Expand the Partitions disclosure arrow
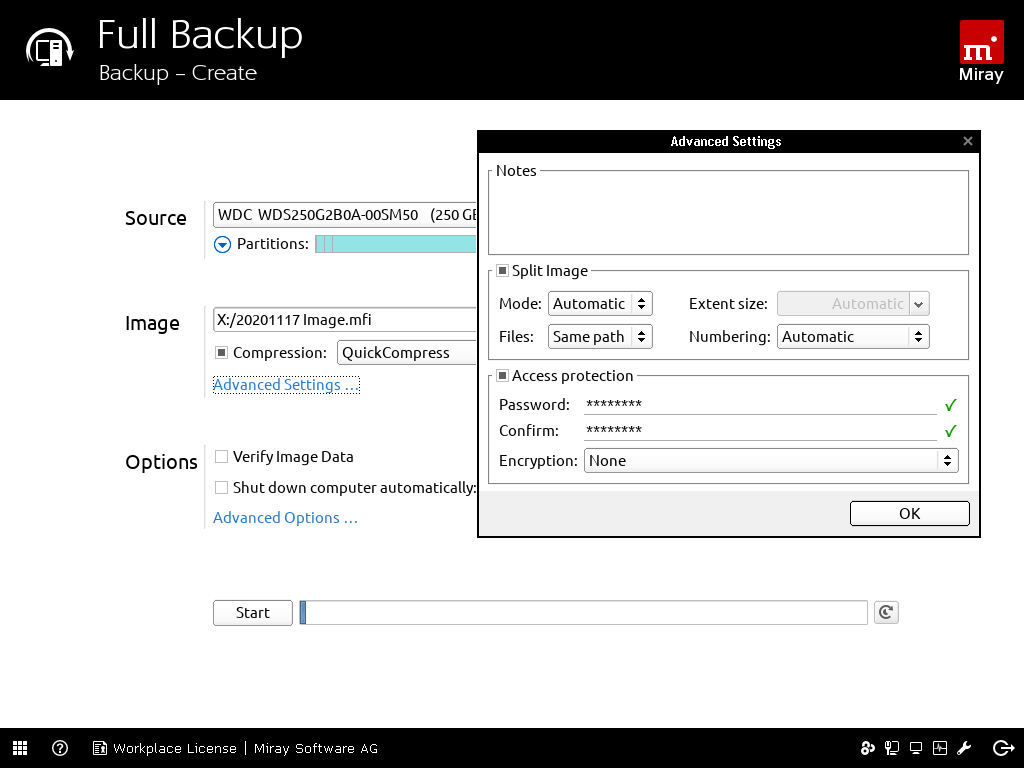Viewport: 1024px width, 768px height. [223, 244]
